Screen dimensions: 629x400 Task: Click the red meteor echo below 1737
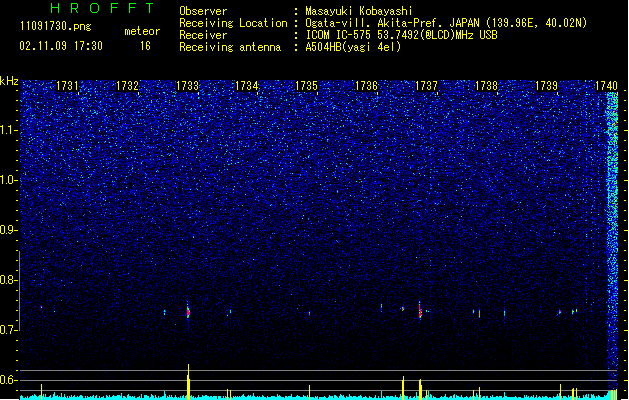[x=420, y=311]
